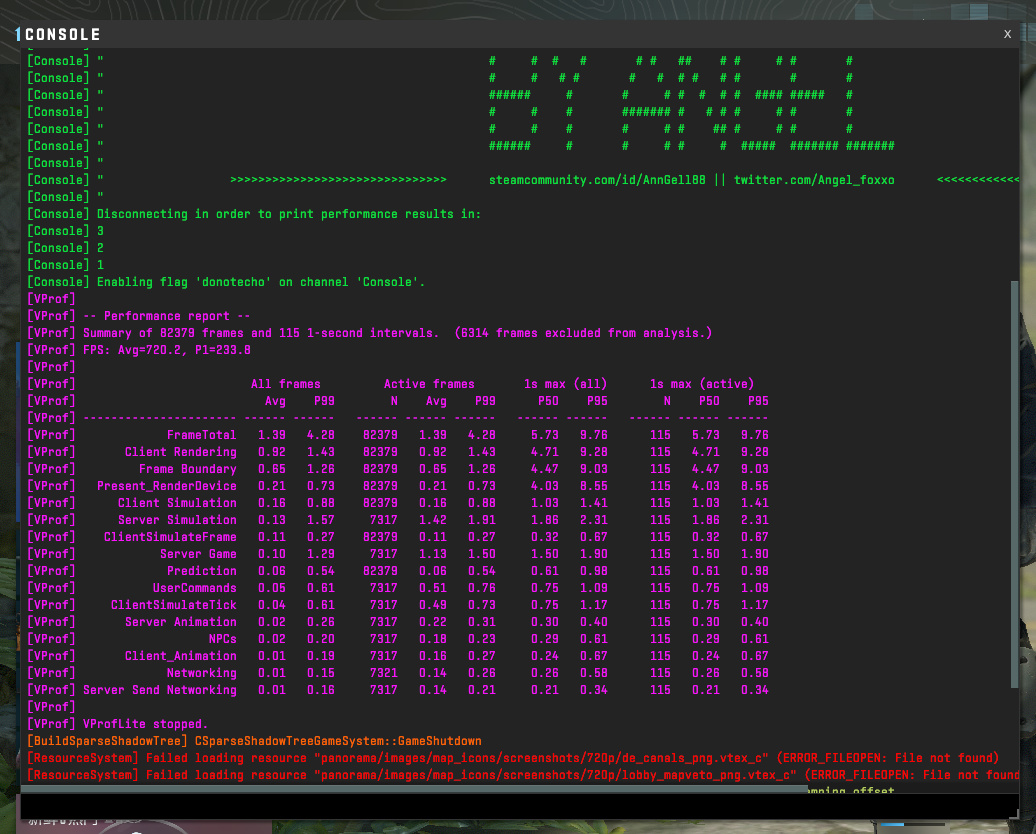The image size is (1036, 834).
Task: Click the horizontal scrollbar at the console bottom
Action: [414, 788]
